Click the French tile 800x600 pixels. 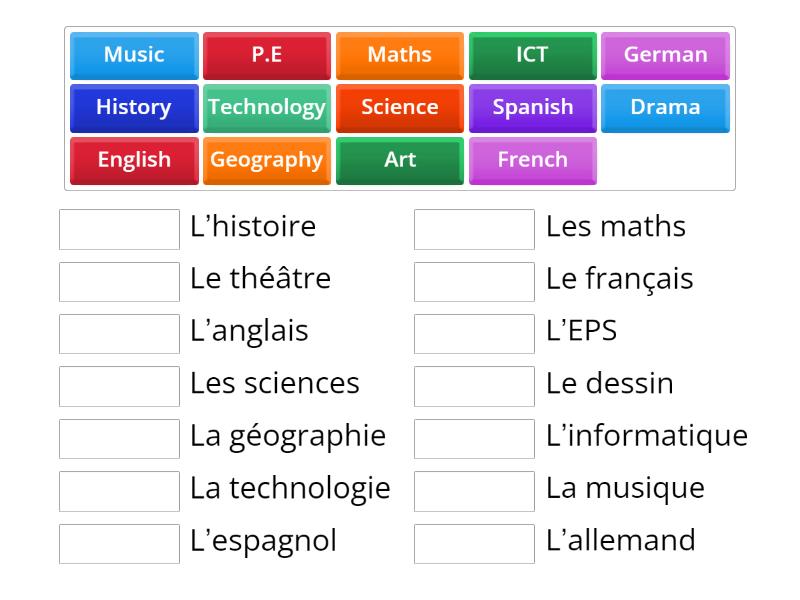point(532,160)
